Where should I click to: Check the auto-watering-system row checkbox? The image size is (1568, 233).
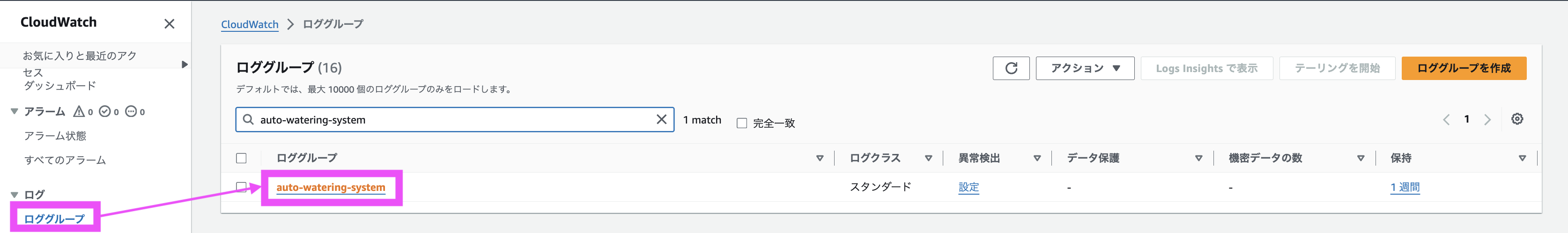pyautogui.click(x=242, y=187)
